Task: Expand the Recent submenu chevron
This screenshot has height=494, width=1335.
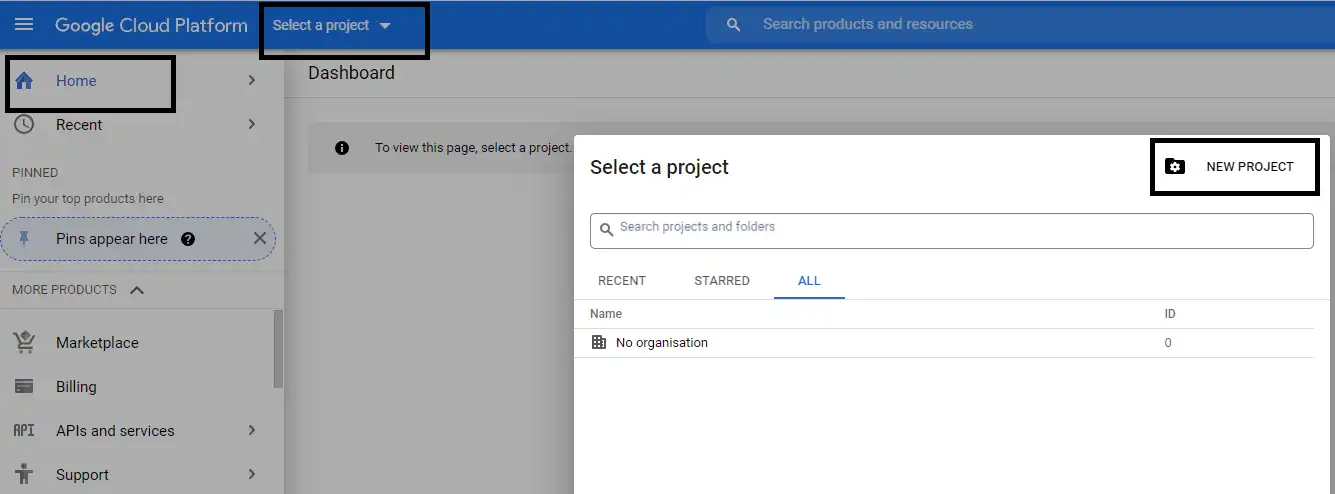Action: pyautogui.click(x=252, y=125)
